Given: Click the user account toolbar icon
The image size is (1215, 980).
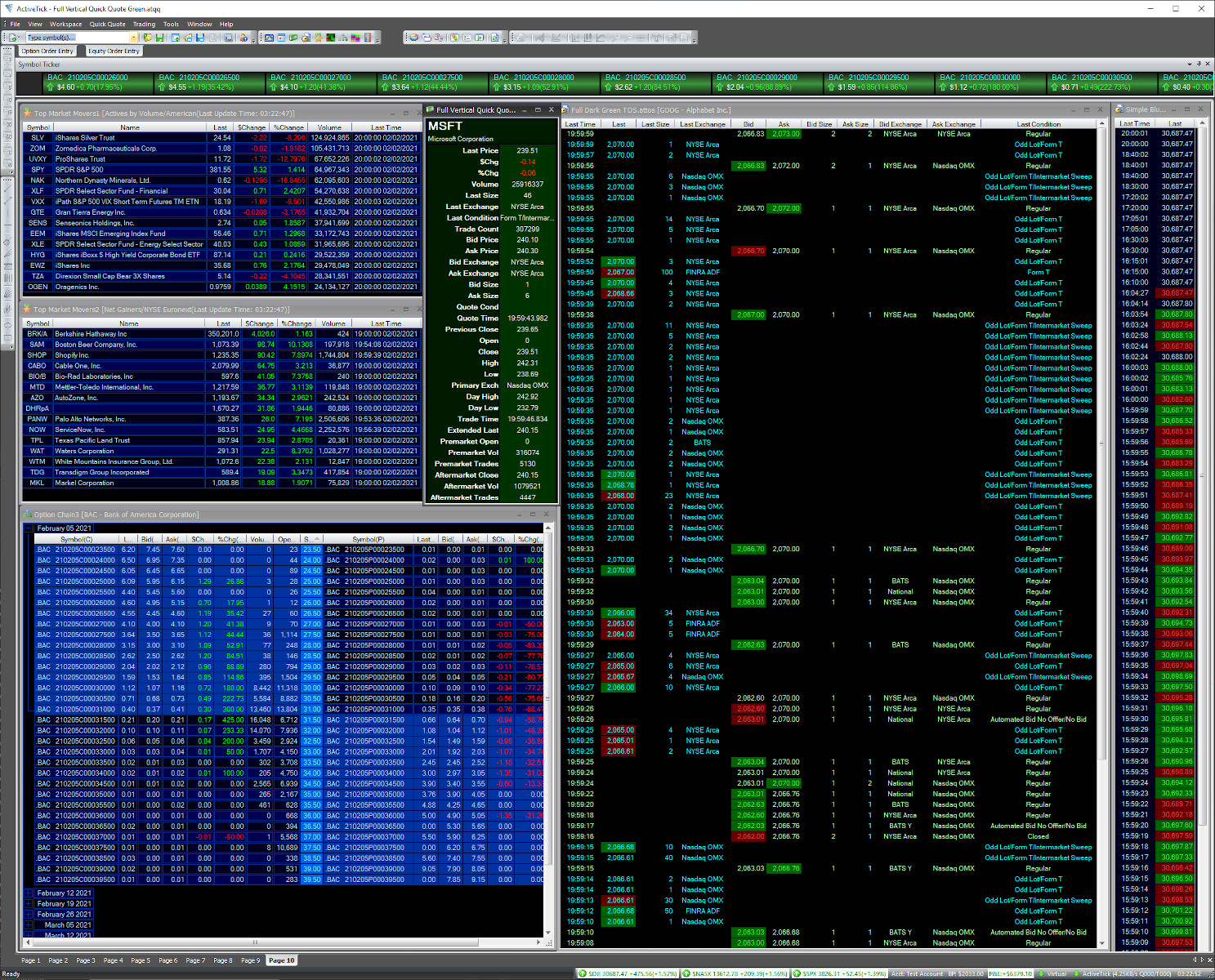Looking at the screenshot, I should [x=243, y=38].
